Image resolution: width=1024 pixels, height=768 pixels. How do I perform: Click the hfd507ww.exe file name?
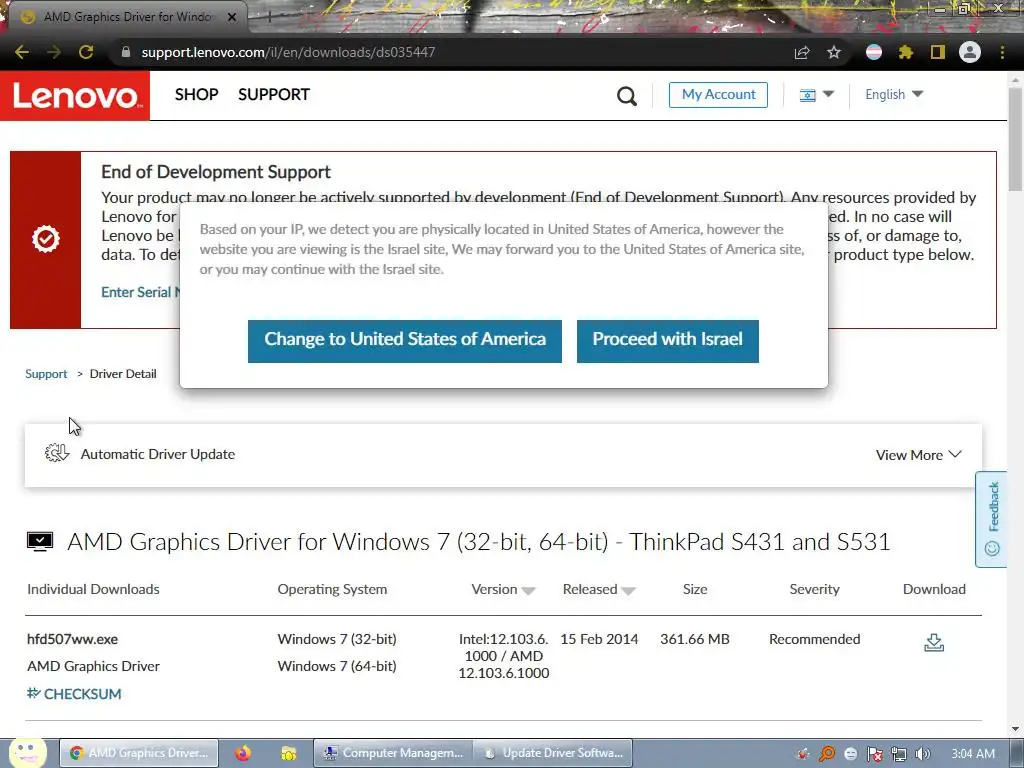pos(72,639)
